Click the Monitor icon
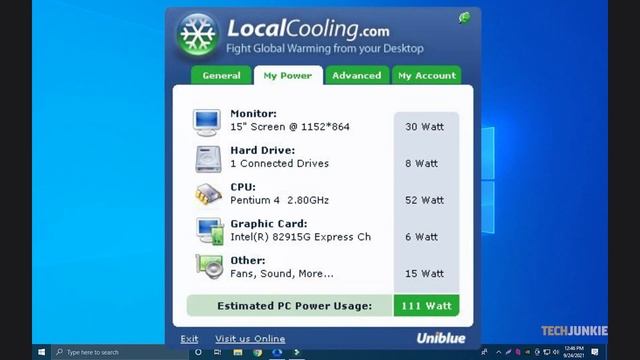The height and width of the screenshot is (360, 640). pyautogui.click(x=207, y=122)
